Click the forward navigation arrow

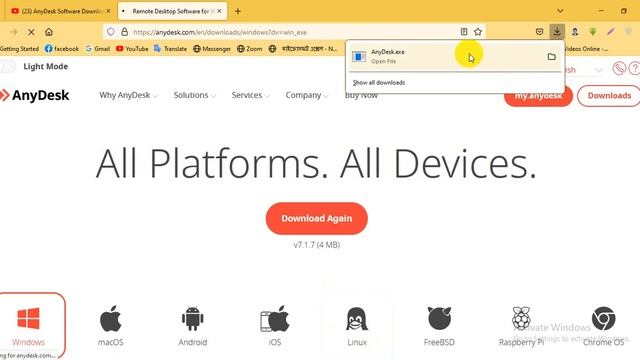(x=13, y=32)
